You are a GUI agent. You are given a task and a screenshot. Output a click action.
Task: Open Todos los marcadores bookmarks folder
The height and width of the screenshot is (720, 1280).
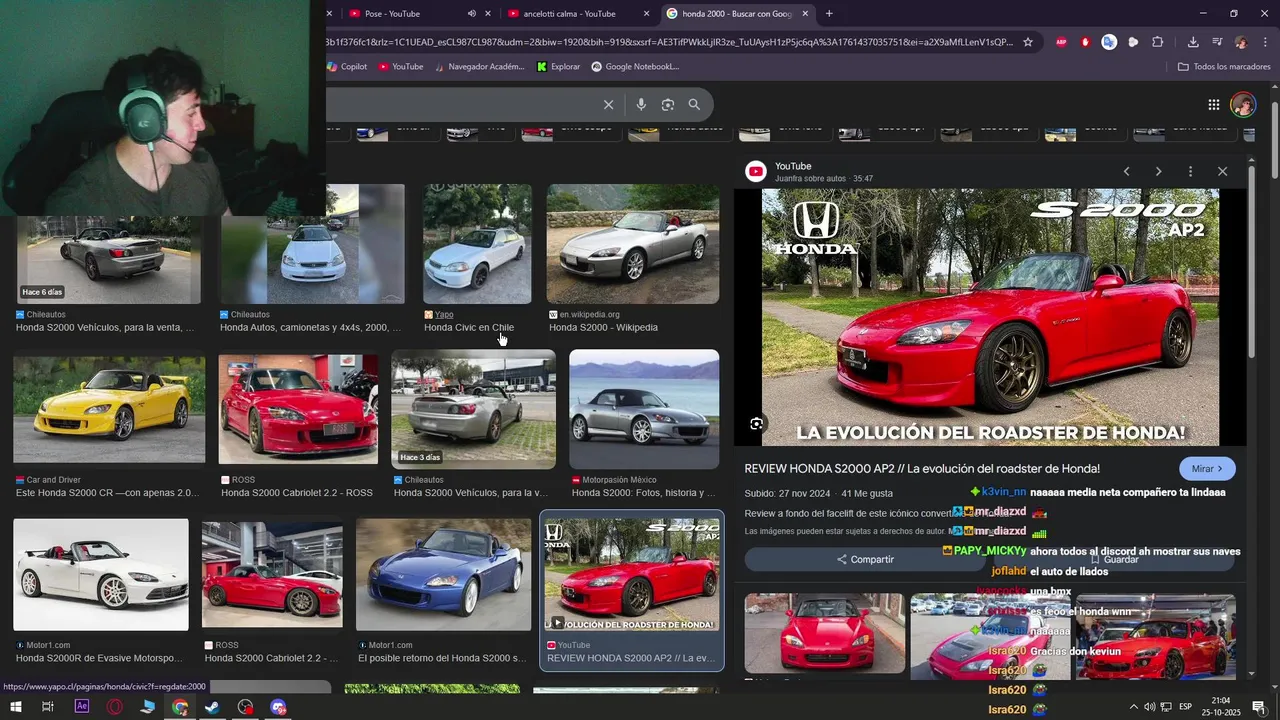pos(1224,67)
